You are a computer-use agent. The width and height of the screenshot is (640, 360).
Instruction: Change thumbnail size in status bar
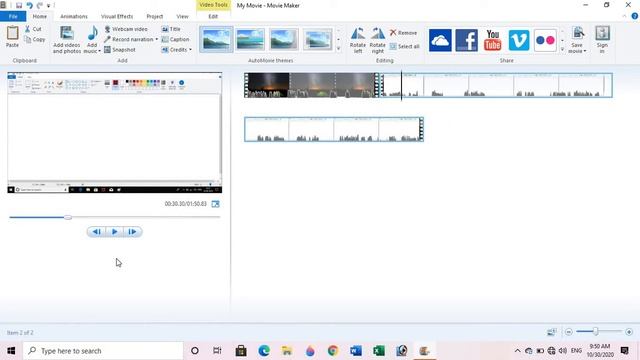(551, 332)
